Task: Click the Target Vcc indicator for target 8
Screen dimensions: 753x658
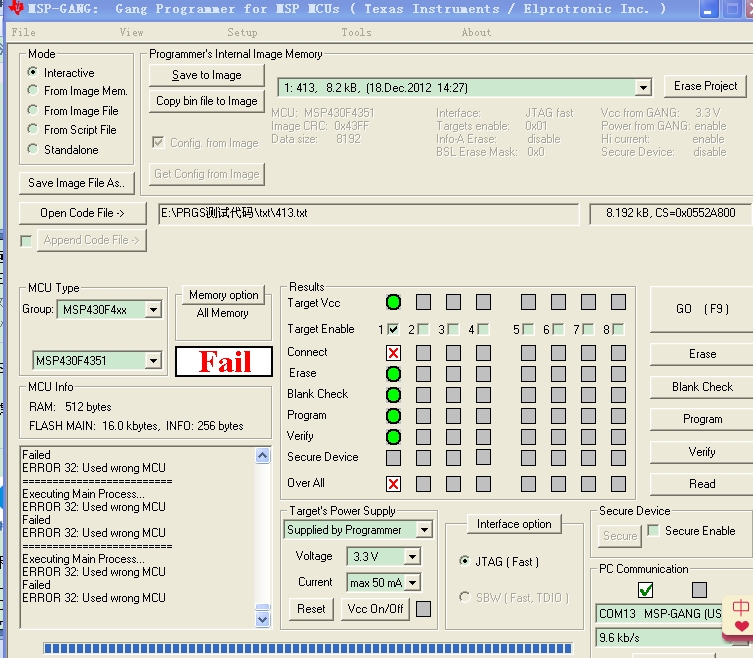Action: pos(618,302)
